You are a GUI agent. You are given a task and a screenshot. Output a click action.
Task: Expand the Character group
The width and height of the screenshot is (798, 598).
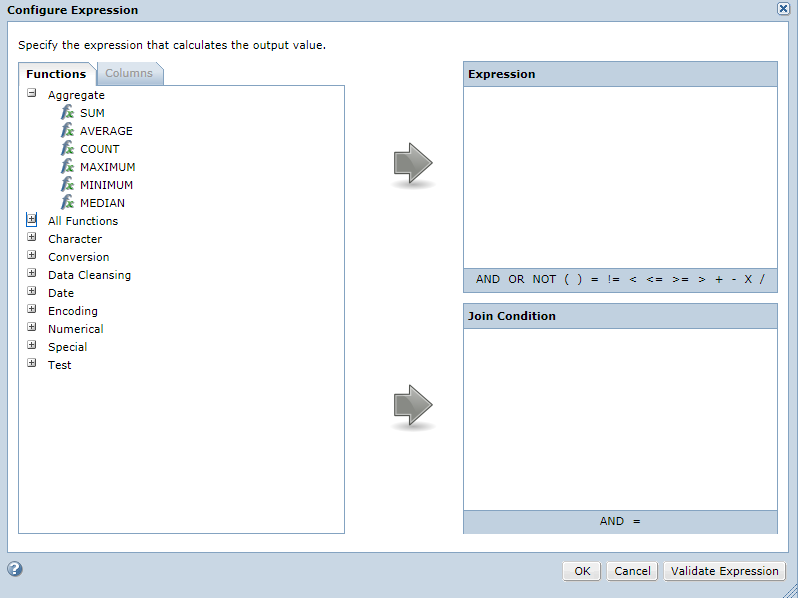pyautogui.click(x=32, y=237)
